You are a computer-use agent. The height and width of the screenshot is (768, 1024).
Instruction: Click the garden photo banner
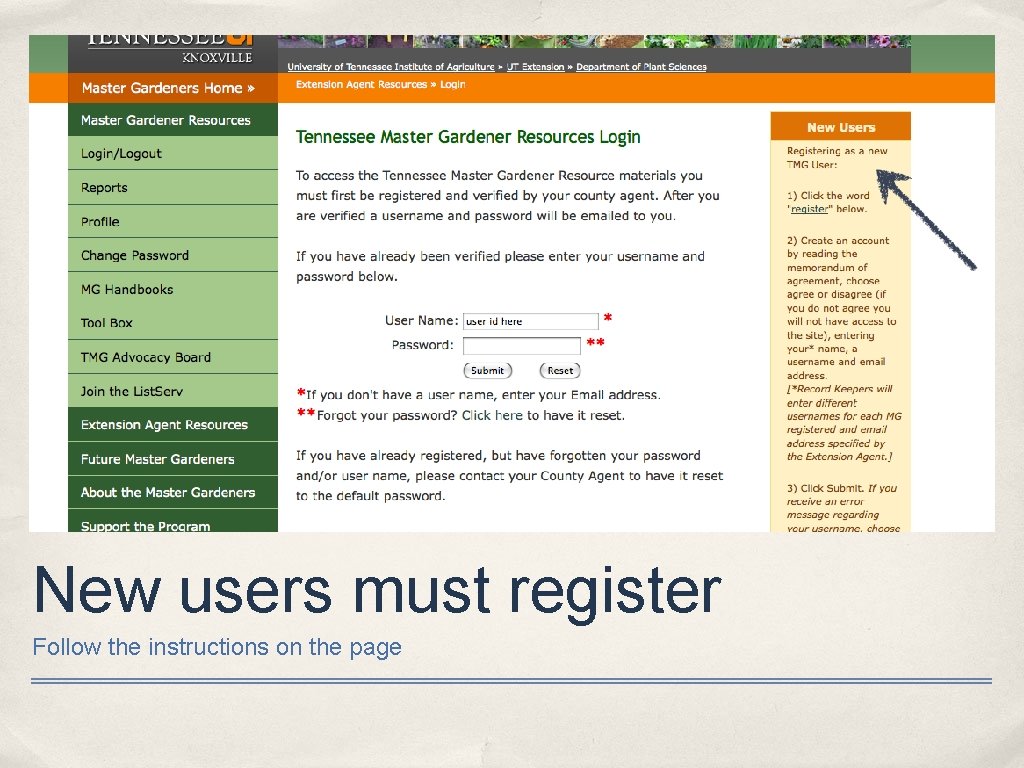click(x=594, y=41)
